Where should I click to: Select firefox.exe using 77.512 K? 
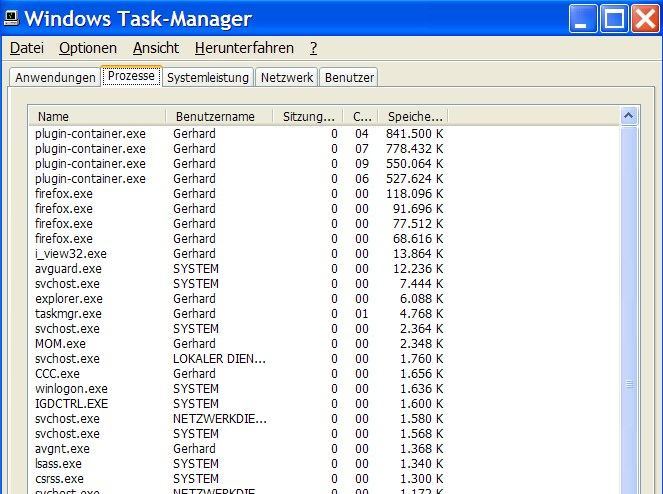click(239, 224)
